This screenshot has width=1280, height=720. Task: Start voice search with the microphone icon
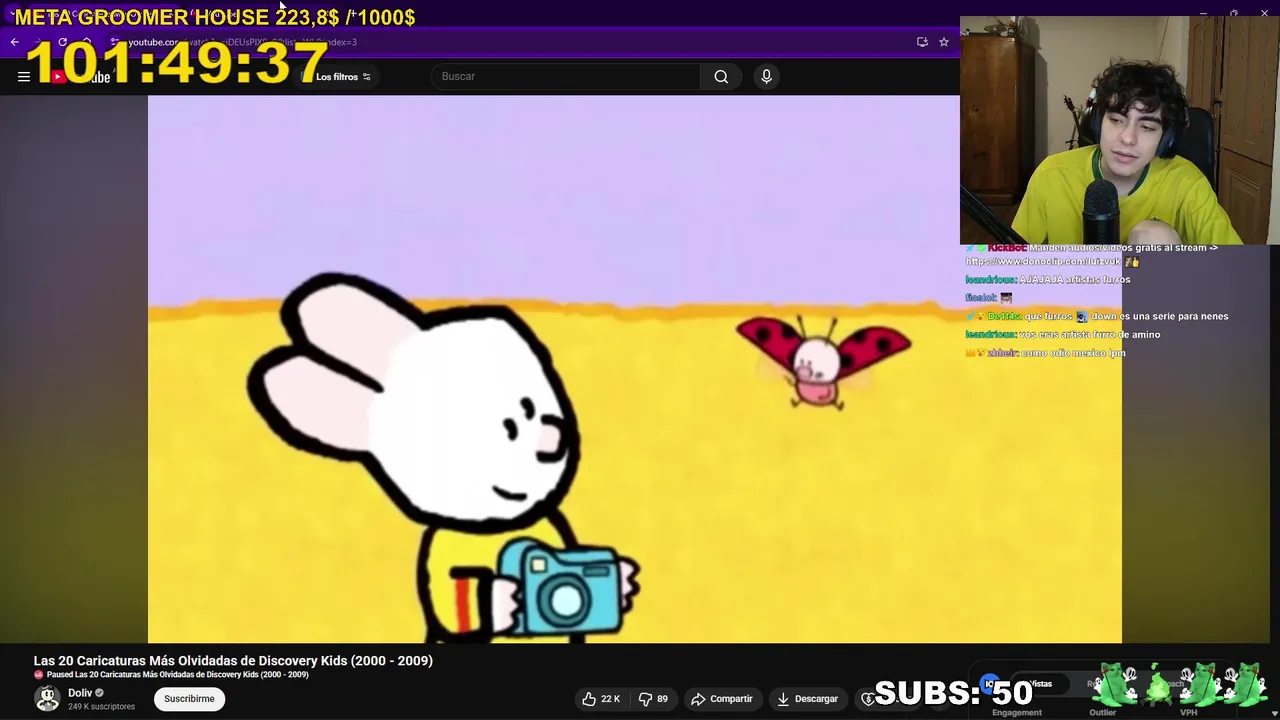pyautogui.click(x=766, y=76)
